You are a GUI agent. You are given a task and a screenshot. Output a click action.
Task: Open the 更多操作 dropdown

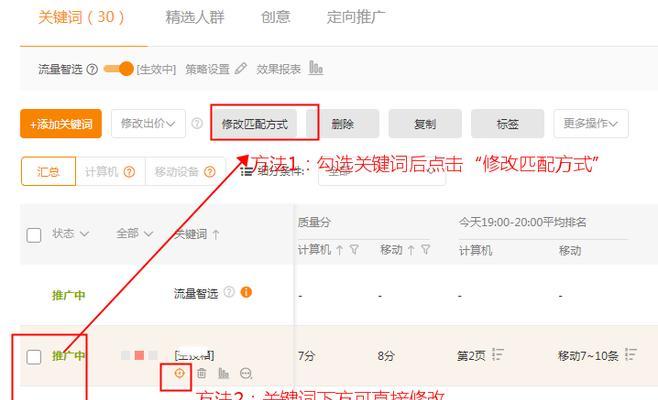(x=591, y=123)
